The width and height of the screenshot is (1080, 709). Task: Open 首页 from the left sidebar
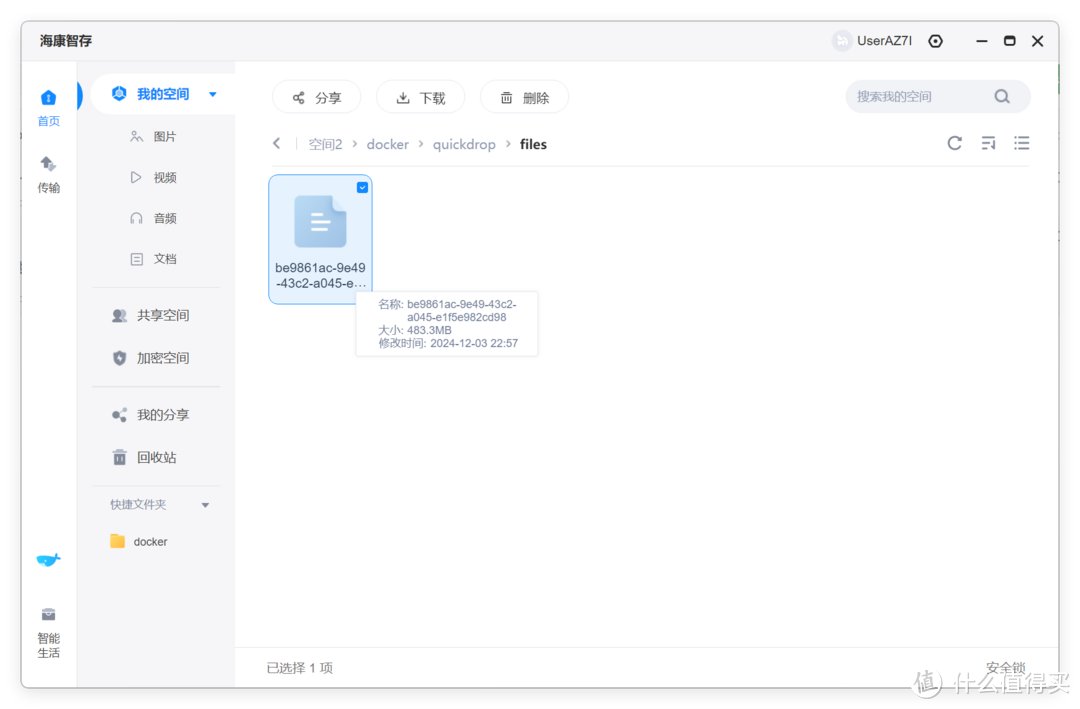coord(48,106)
